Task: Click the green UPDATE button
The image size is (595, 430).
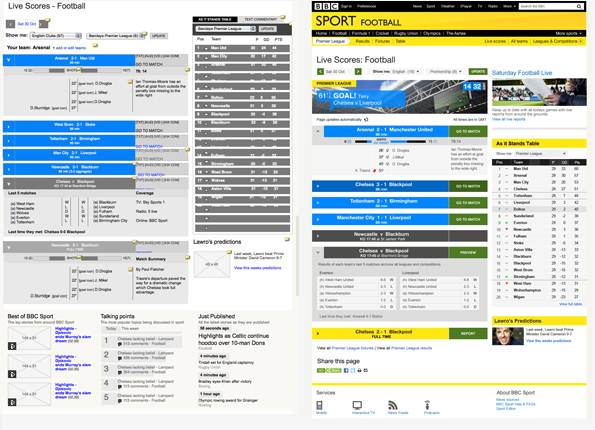Action: click(x=478, y=71)
